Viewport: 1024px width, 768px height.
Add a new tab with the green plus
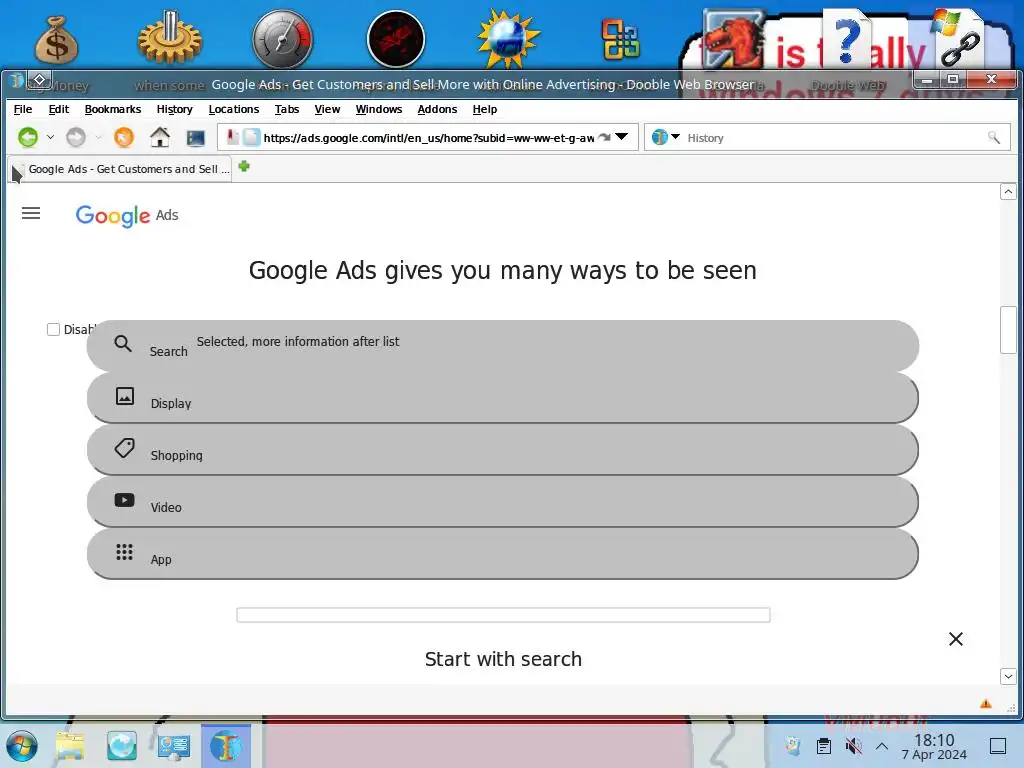pos(244,167)
